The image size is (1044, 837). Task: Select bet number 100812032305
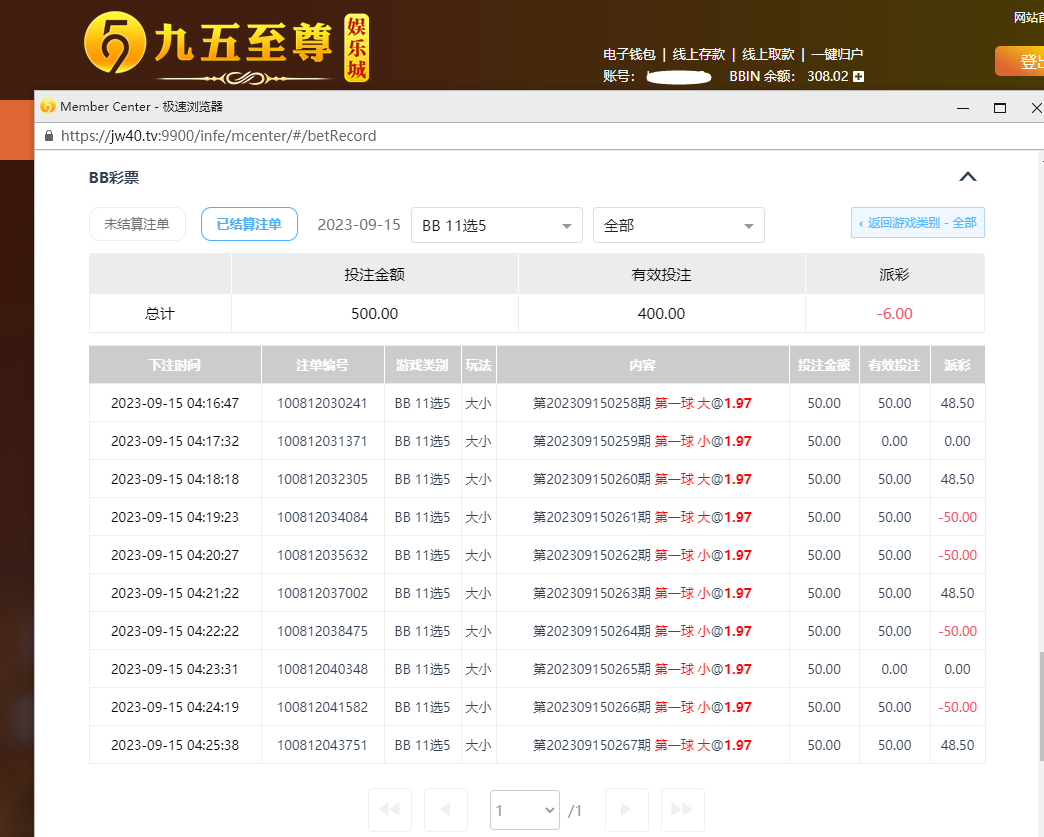322,479
